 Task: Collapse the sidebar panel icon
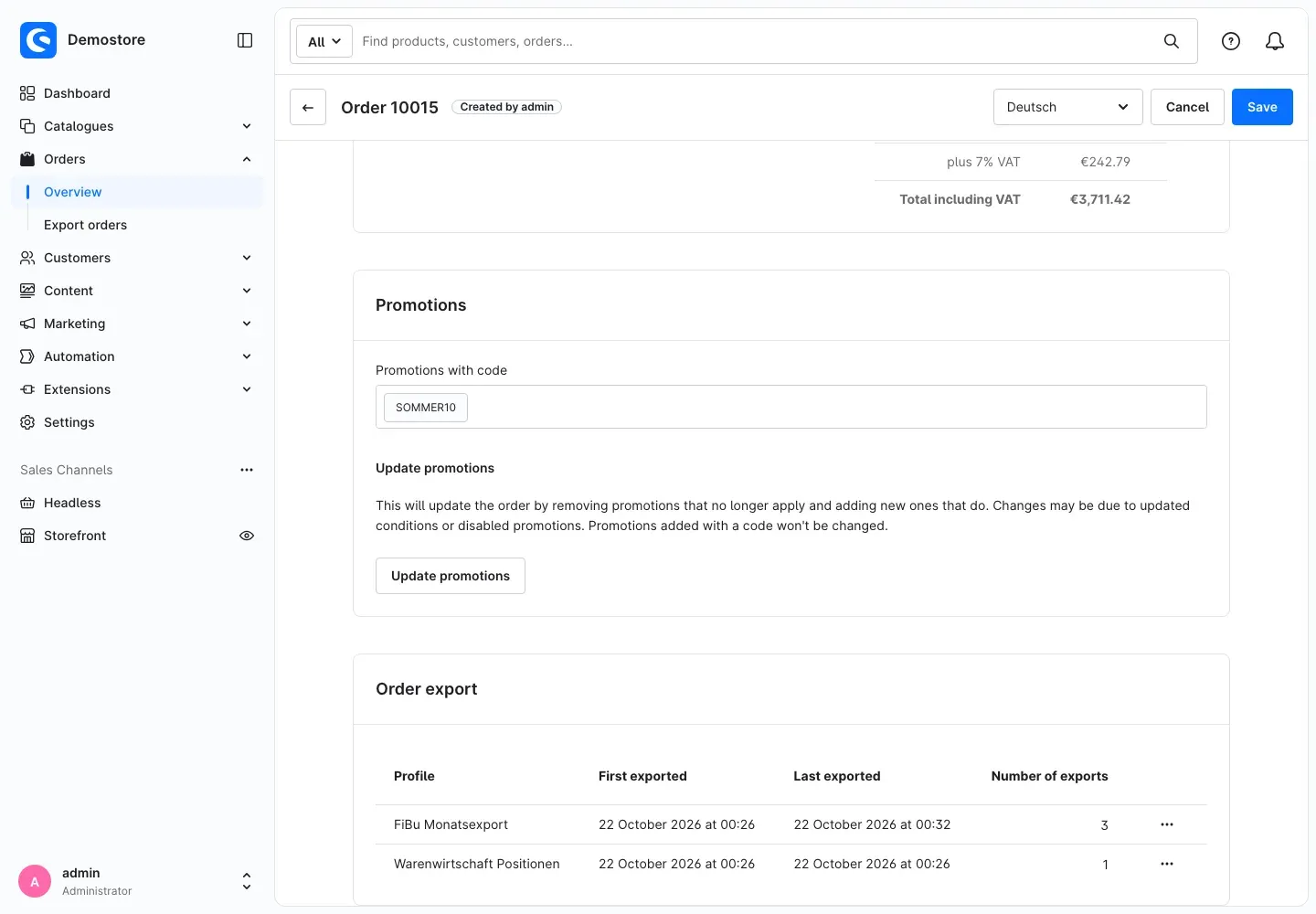click(245, 40)
